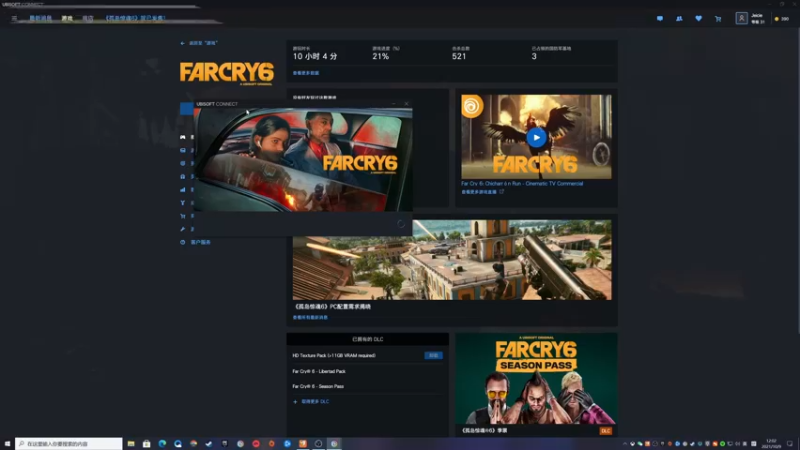Open the shopping cart icon in the header
Screen dimensions: 800x450
[718, 19]
